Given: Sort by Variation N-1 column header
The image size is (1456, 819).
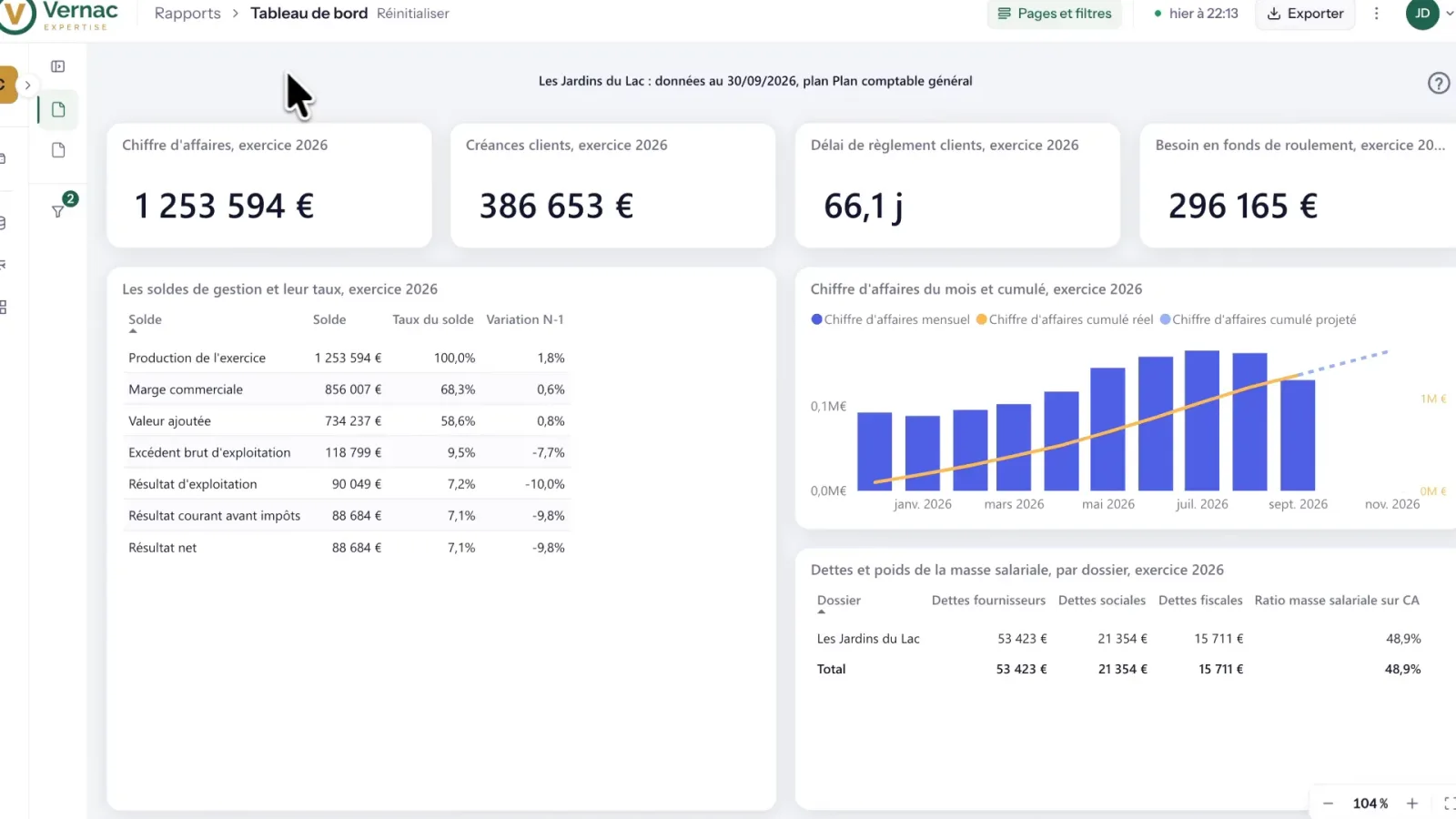Looking at the screenshot, I should [525, 319].
